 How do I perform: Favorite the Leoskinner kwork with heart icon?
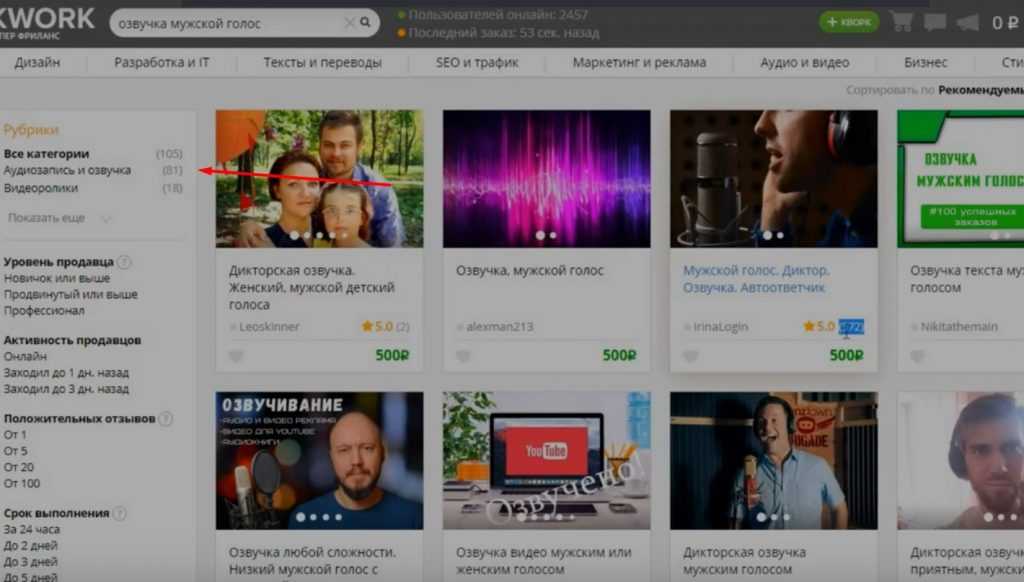click(236, 356)
